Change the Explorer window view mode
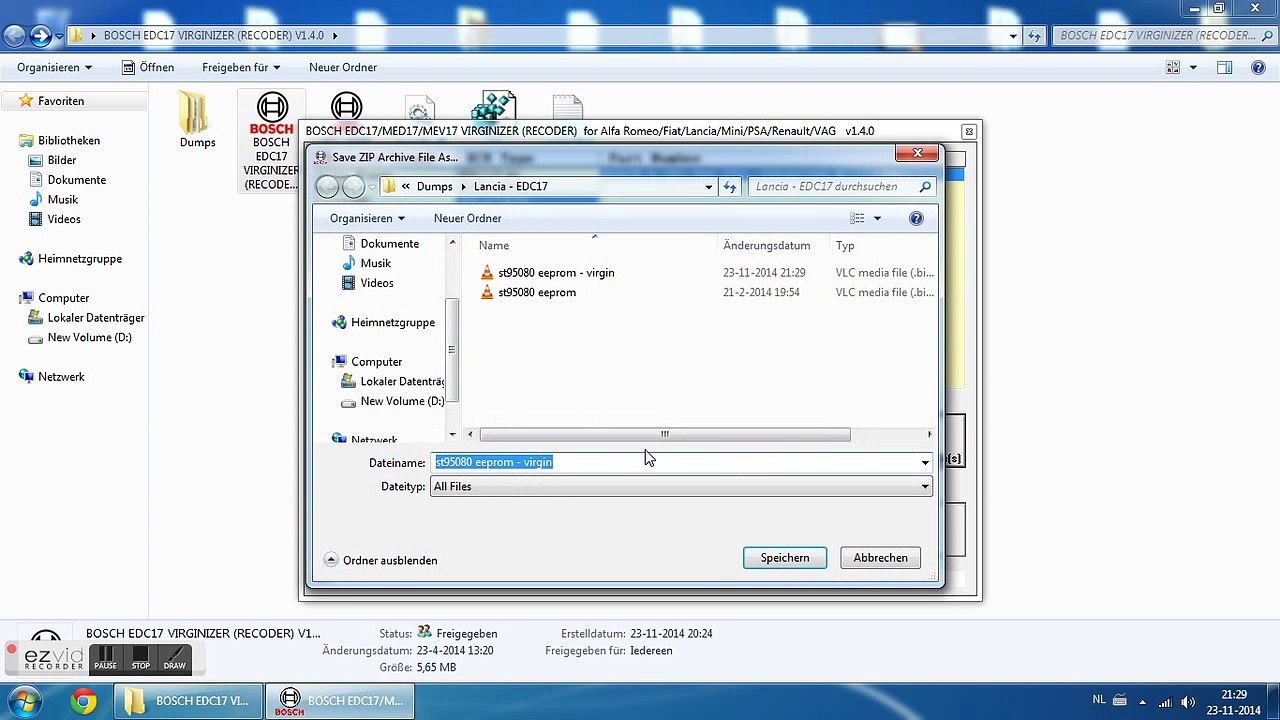 (1174, 68)
